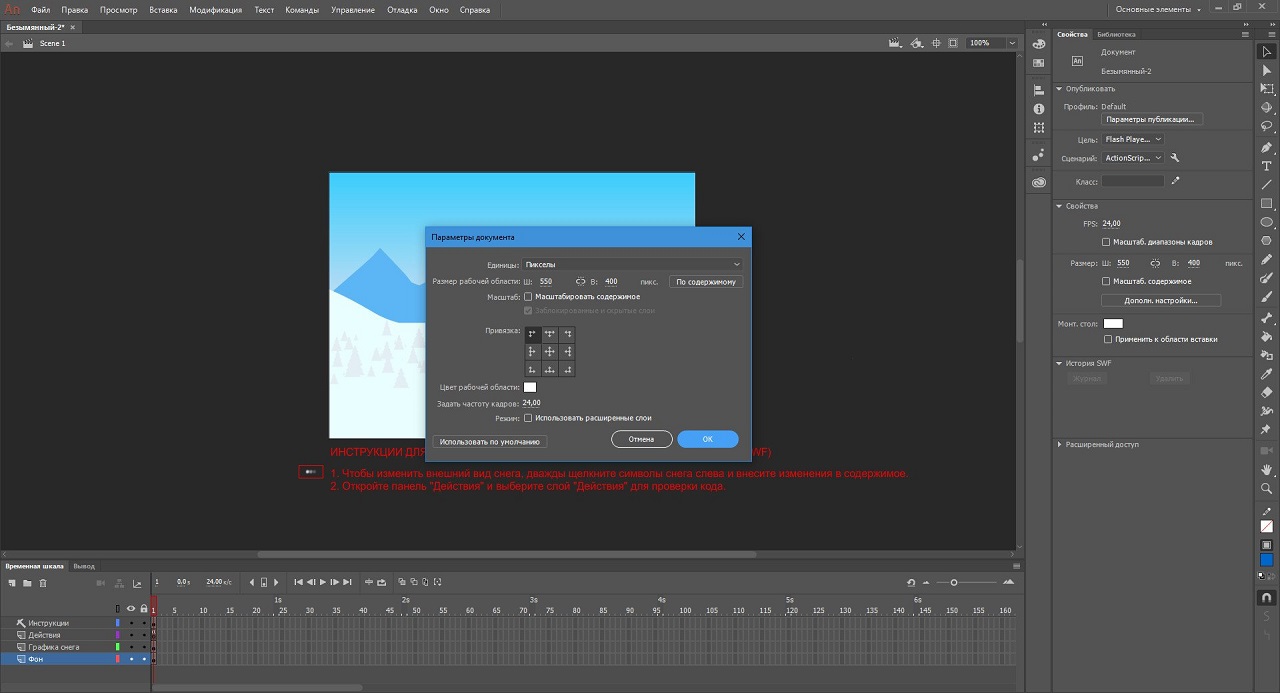Click the Eraser tool
The width and height of the screenshot is (1280, 693).
1266,393
